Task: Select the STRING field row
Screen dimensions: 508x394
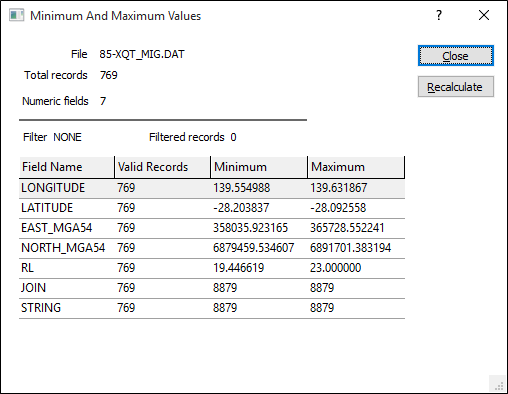Action: point(212,308)
